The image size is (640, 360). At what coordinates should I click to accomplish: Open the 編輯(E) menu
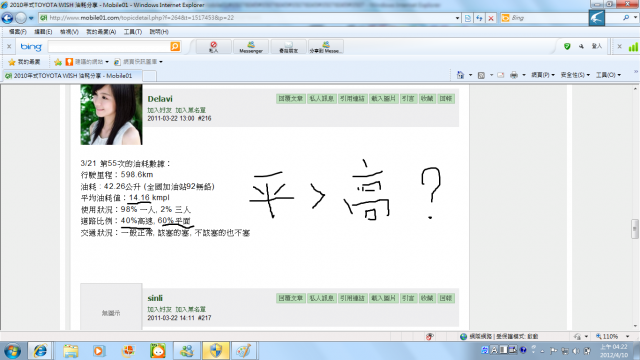[43, 32]
